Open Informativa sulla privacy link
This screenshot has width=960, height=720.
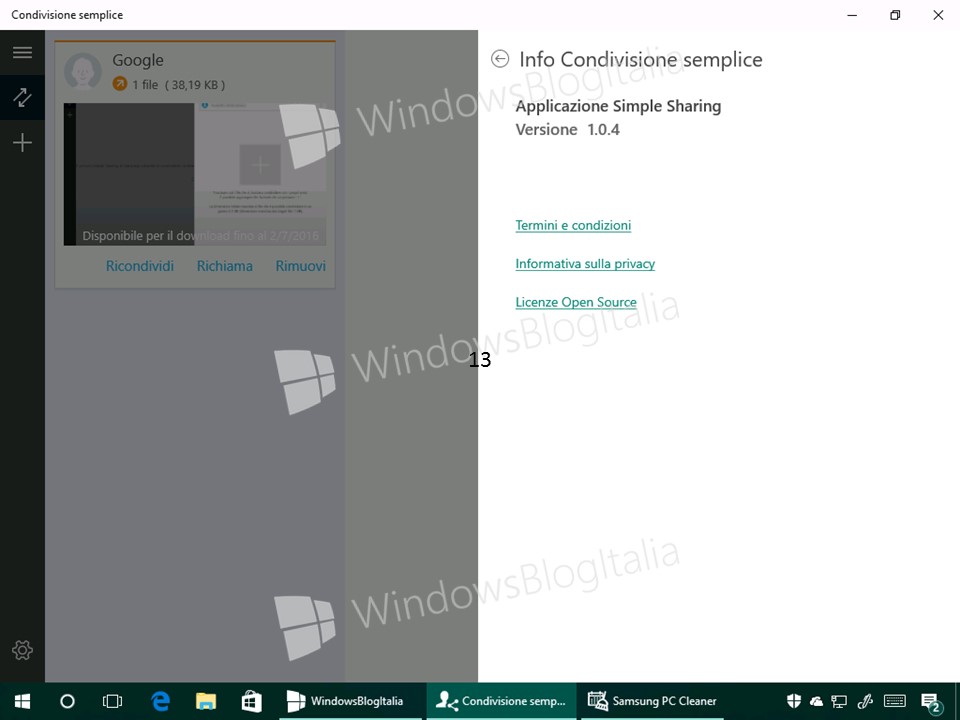click(x=585, y=264)
